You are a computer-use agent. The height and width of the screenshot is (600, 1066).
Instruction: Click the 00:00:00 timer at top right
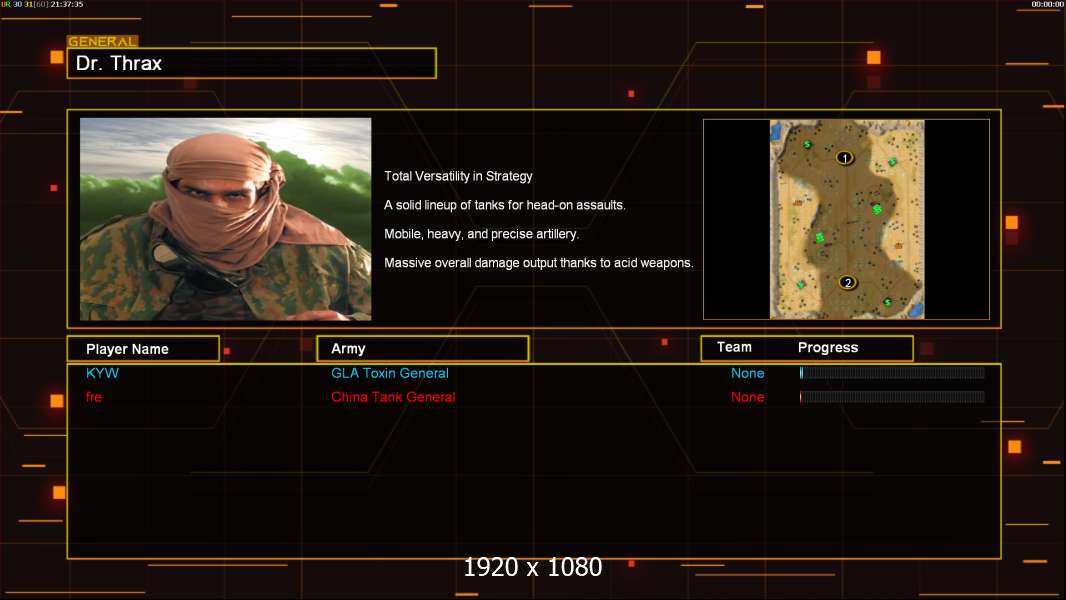(x=1047, y=4)
